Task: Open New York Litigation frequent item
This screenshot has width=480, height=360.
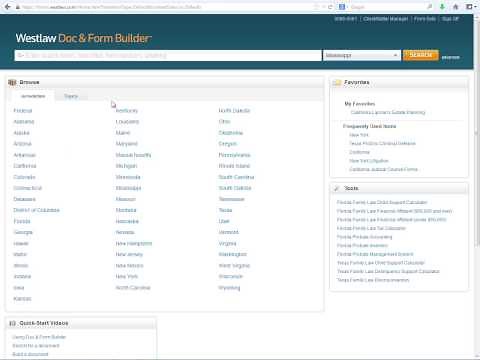Action: [x=369, y=161]
